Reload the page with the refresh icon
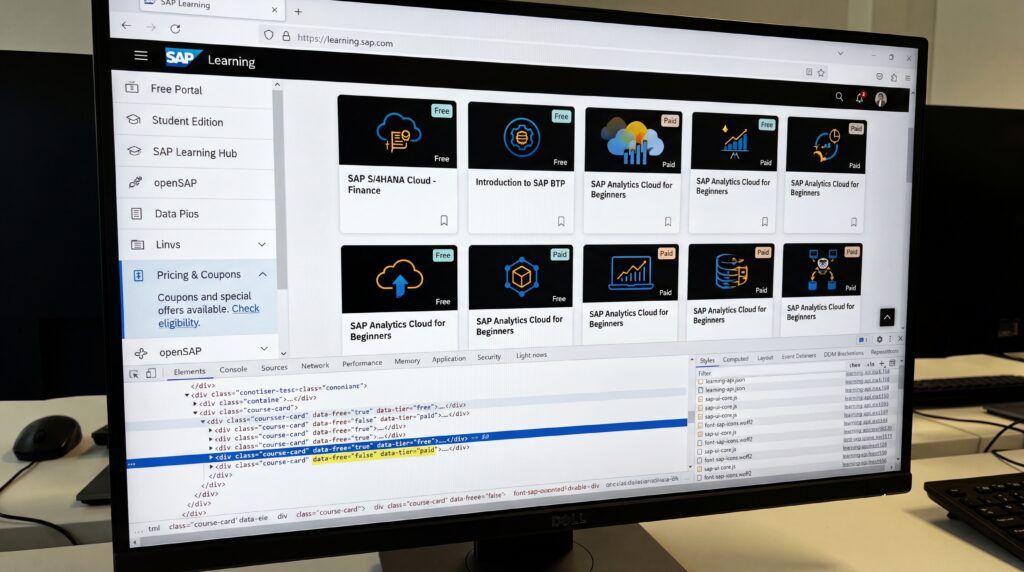 [x=175, y=29]
